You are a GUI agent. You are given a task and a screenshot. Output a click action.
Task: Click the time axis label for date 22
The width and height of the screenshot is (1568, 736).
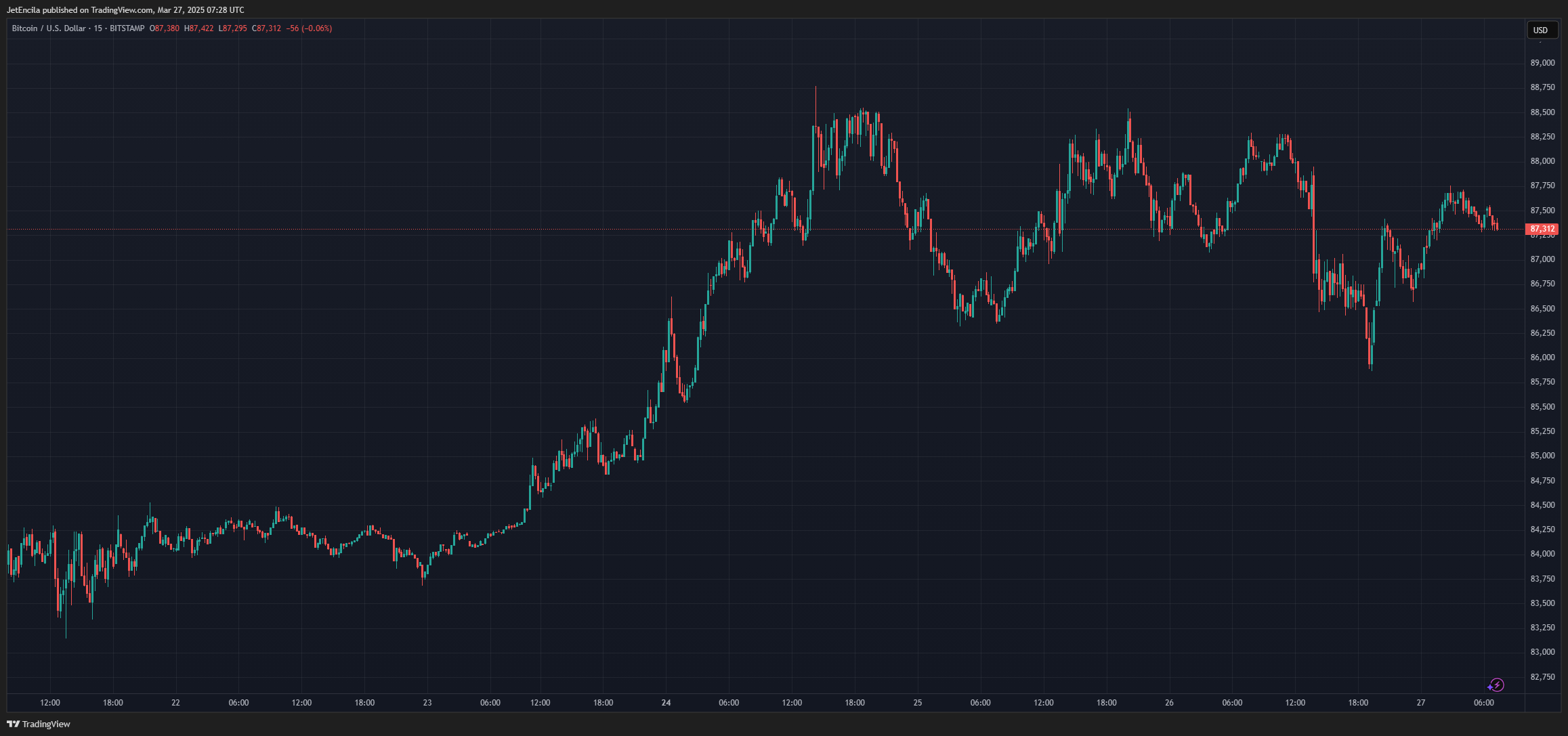click(175, 703)
